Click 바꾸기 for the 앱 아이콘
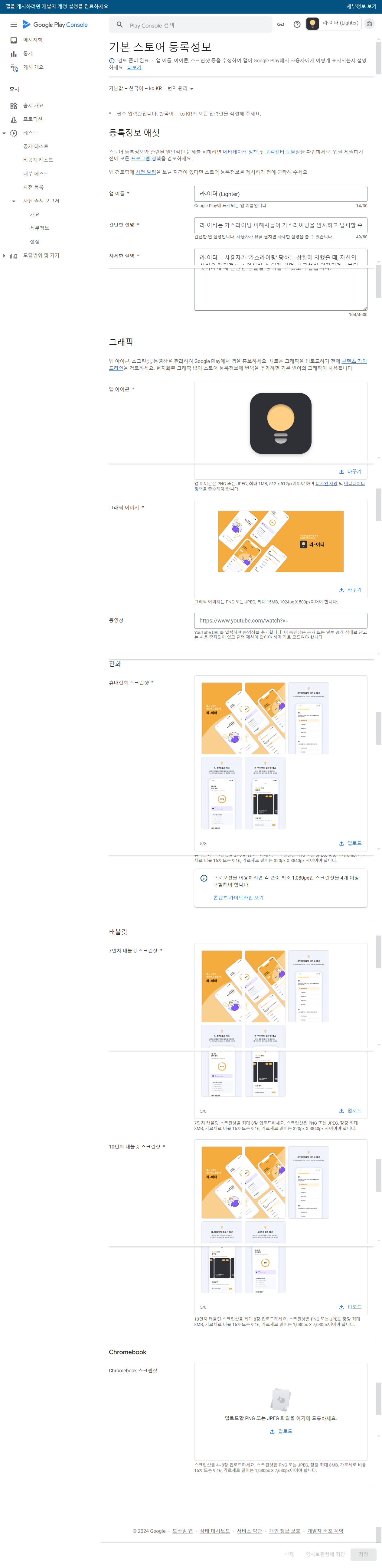Viewport: 382px width, 1568px height. 350,472
